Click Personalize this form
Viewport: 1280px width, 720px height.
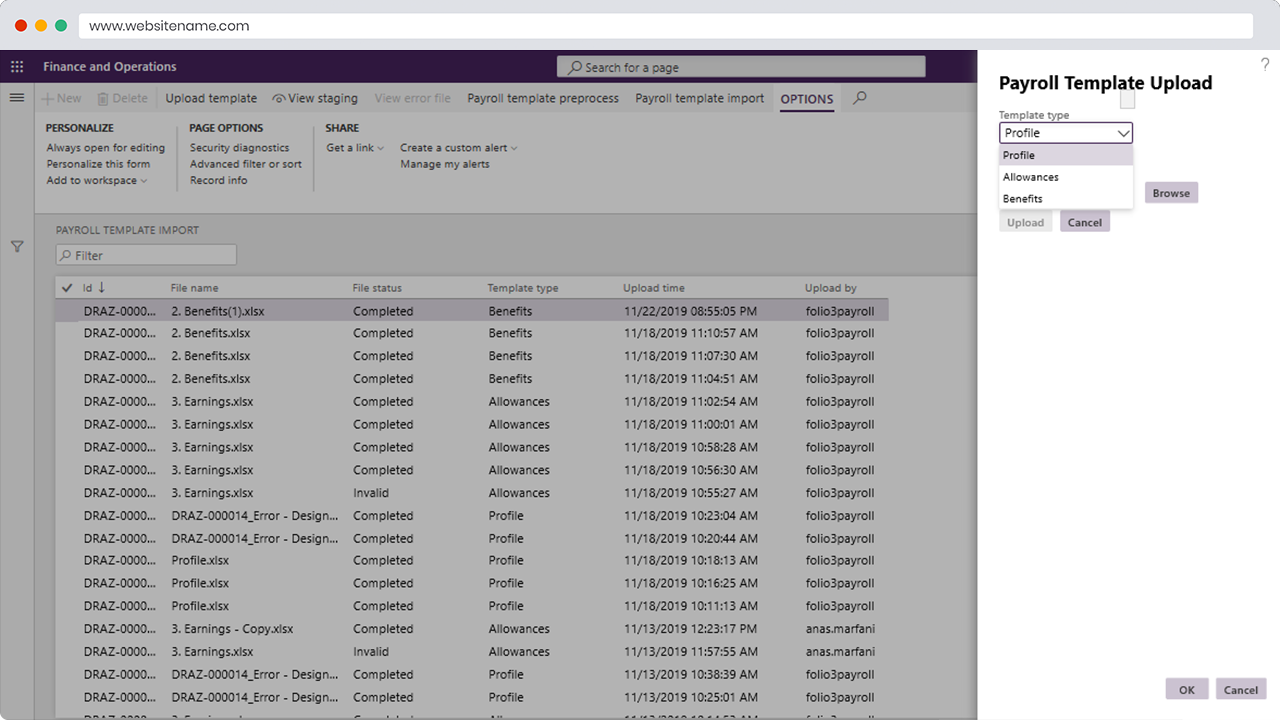click(98, 164)
